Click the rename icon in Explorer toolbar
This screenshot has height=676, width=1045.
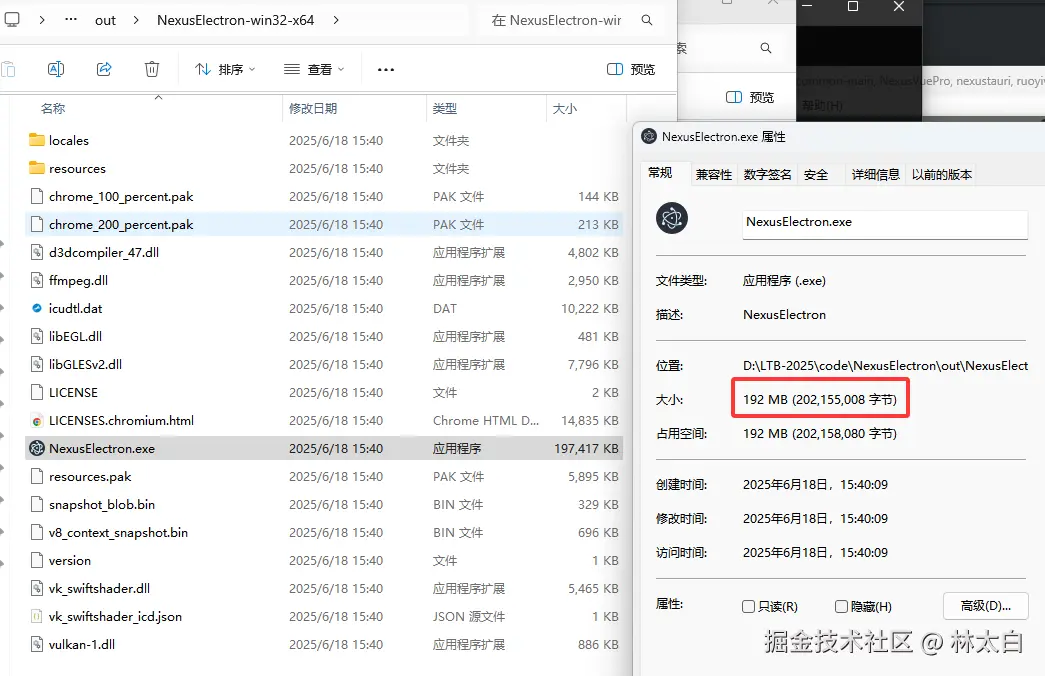56,69
